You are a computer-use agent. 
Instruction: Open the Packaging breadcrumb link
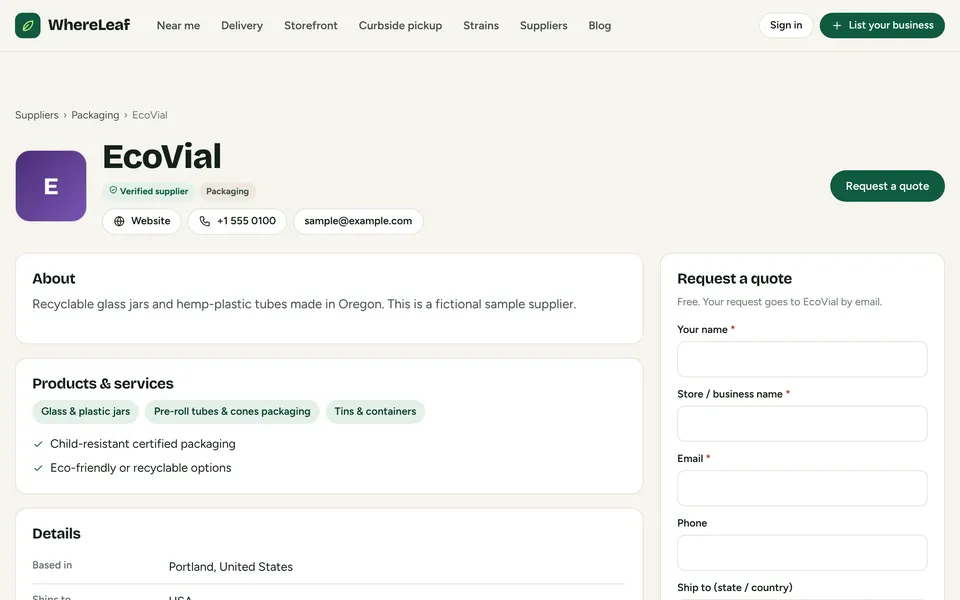[x=95, y=115]
